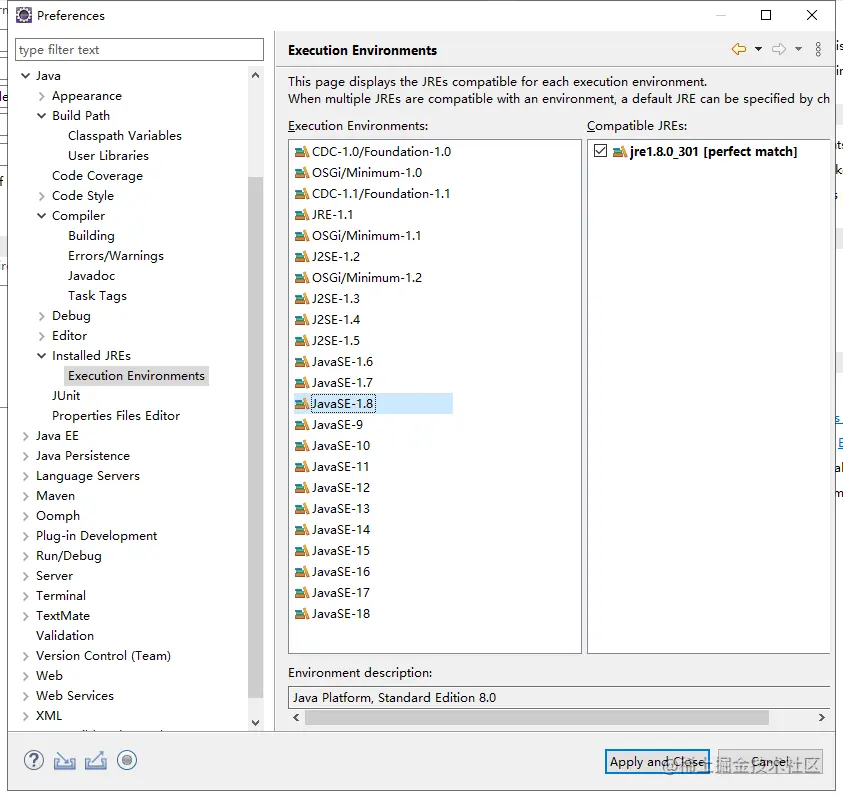Maximize the Preferences window

[x=766, y=16]
